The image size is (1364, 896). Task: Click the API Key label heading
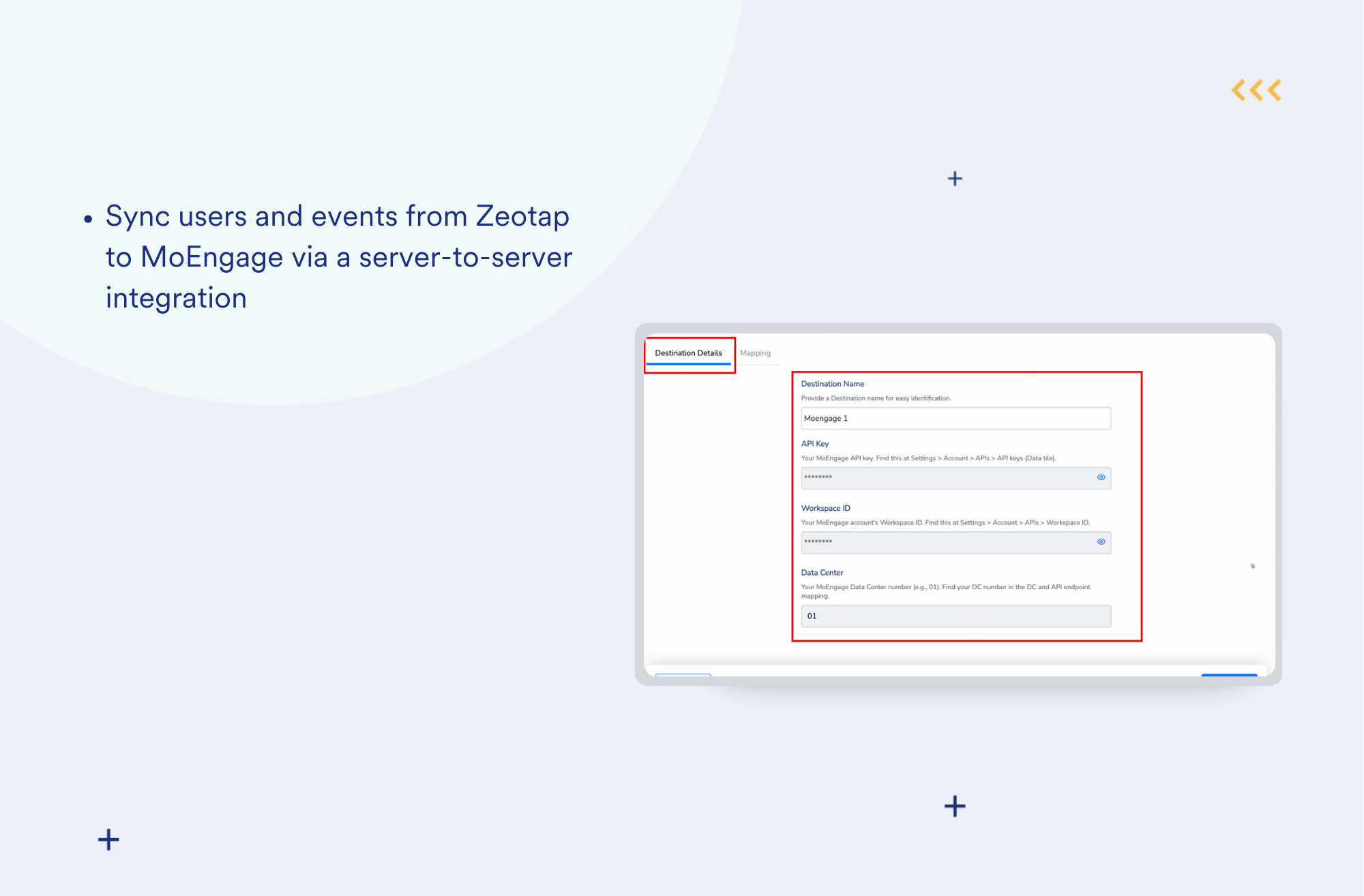814,443
